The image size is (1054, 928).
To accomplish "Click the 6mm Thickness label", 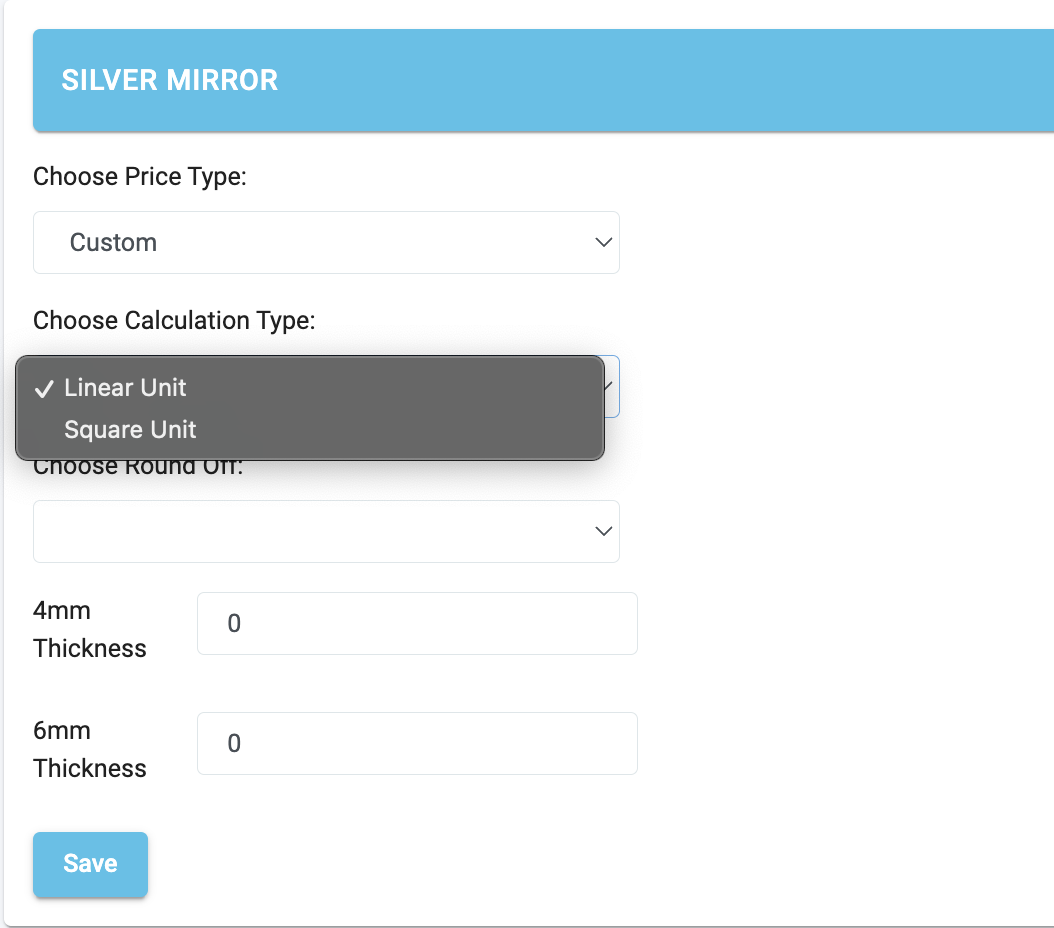I will 89,749.
